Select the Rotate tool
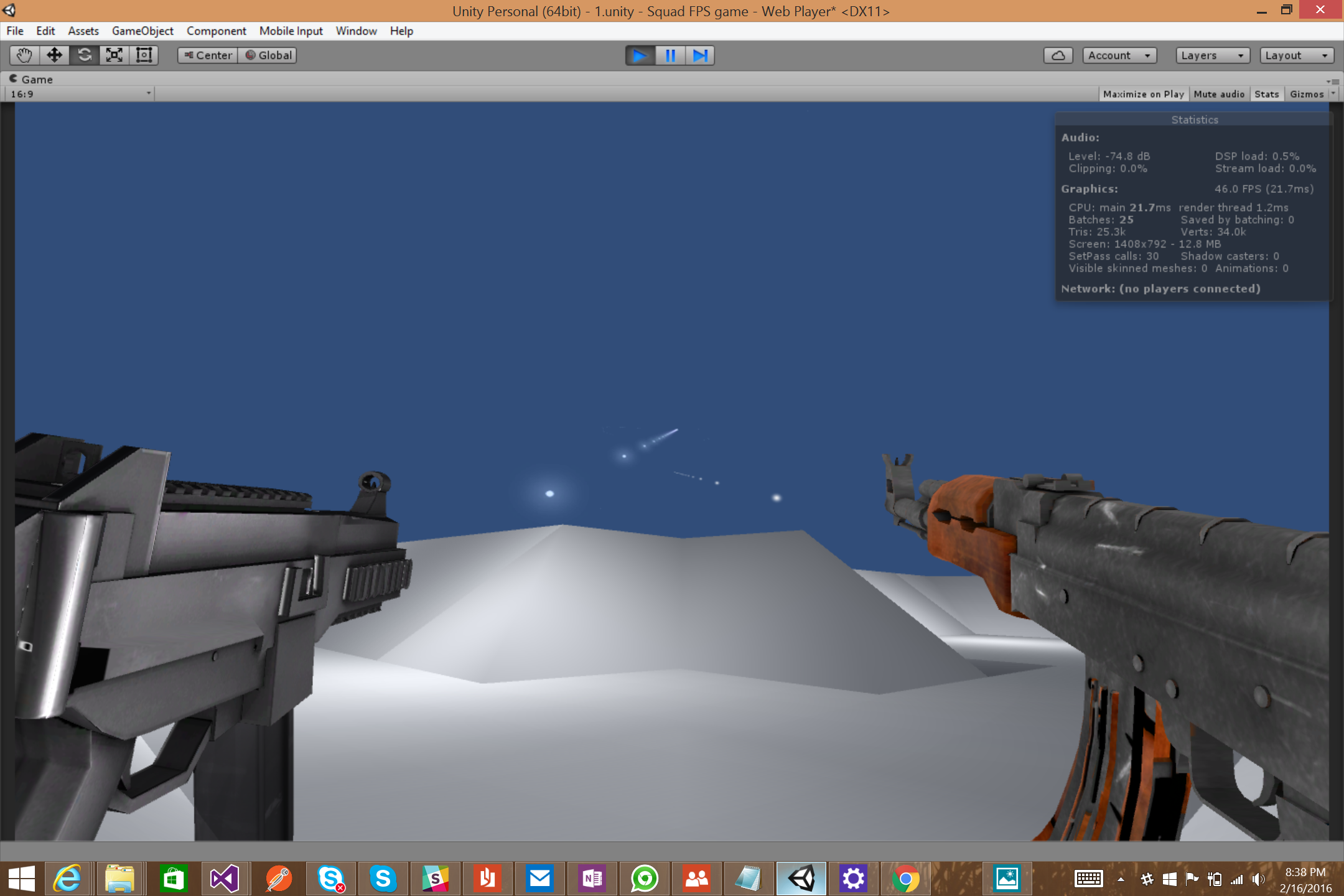Screen dimensions: 1344x896 tap(84, 55)
